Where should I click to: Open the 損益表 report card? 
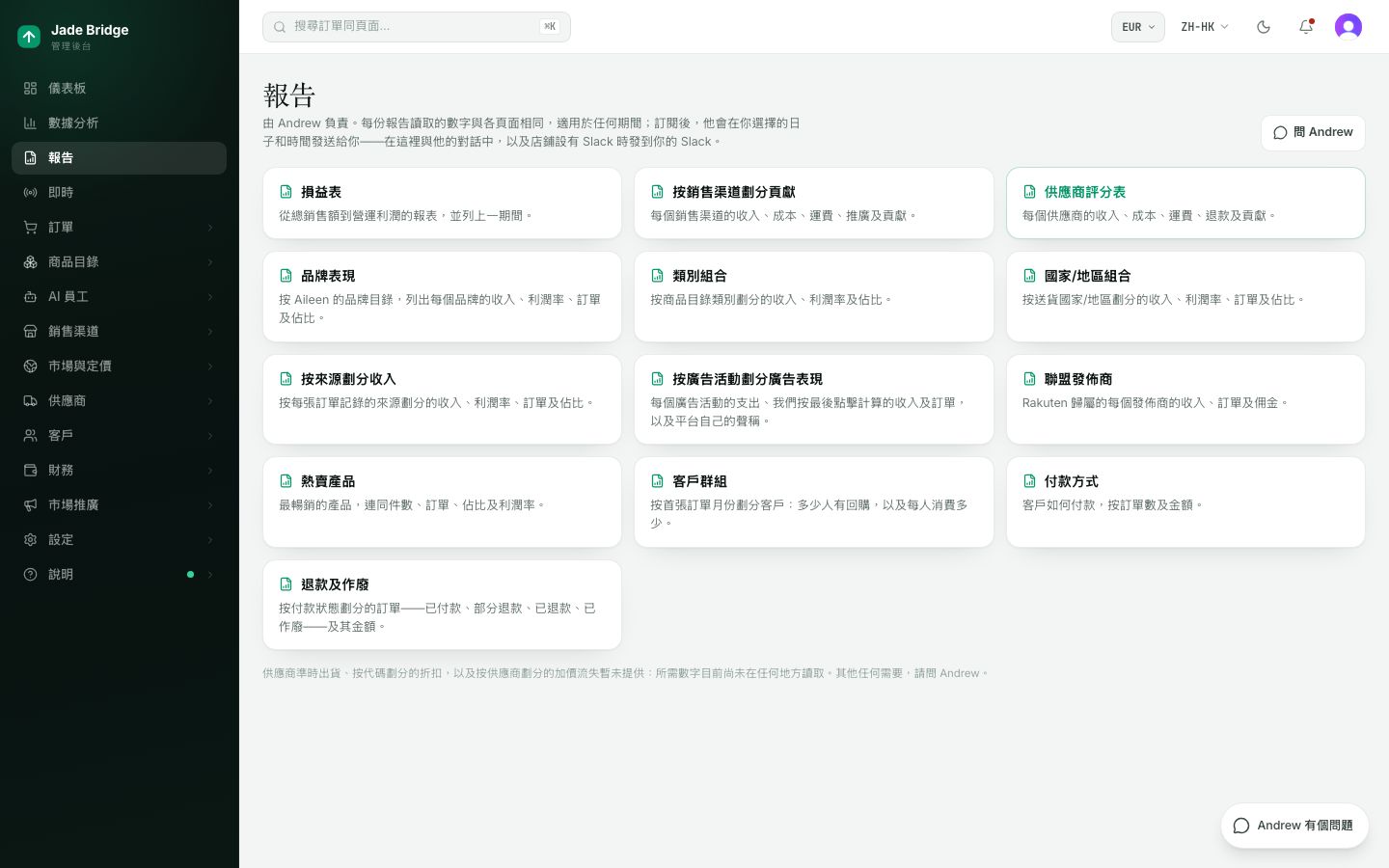[442, 203]
